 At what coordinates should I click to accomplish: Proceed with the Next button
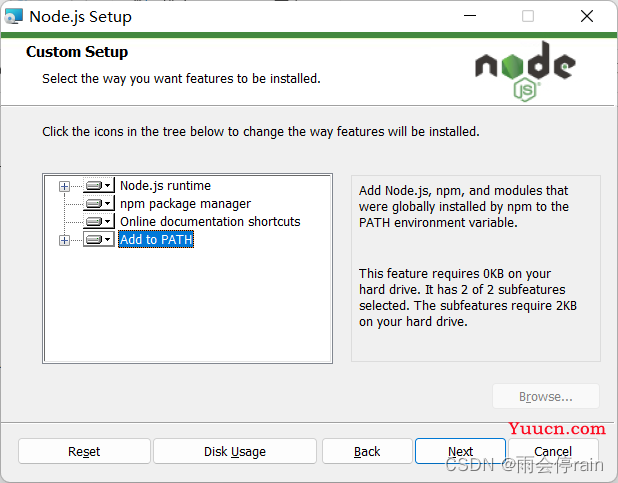(x=460, y=451)
